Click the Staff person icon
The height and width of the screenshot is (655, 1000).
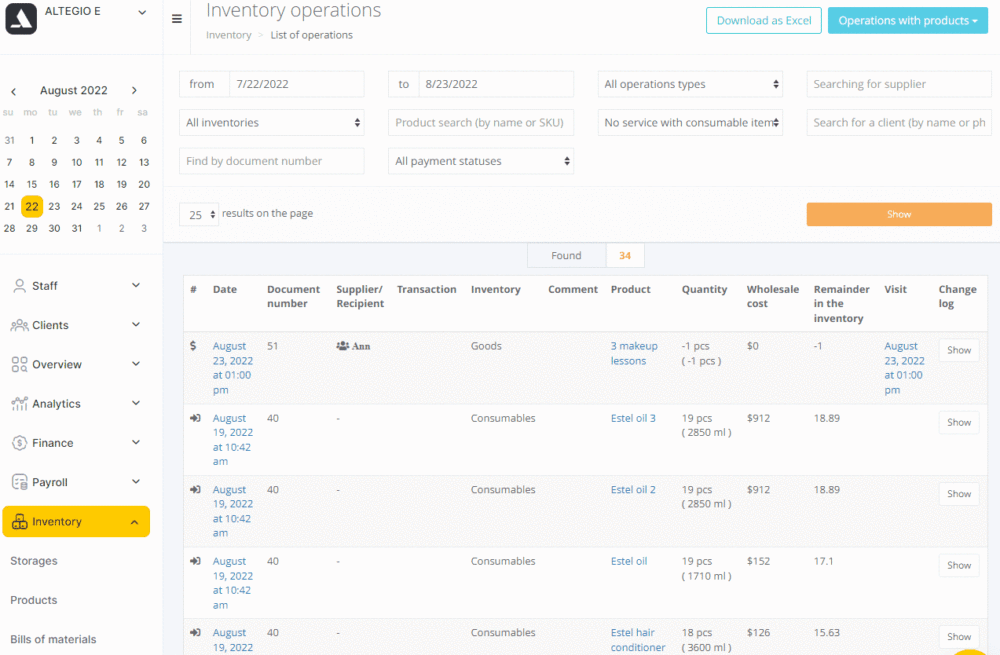pyautogui.click(x=19, y=286)
